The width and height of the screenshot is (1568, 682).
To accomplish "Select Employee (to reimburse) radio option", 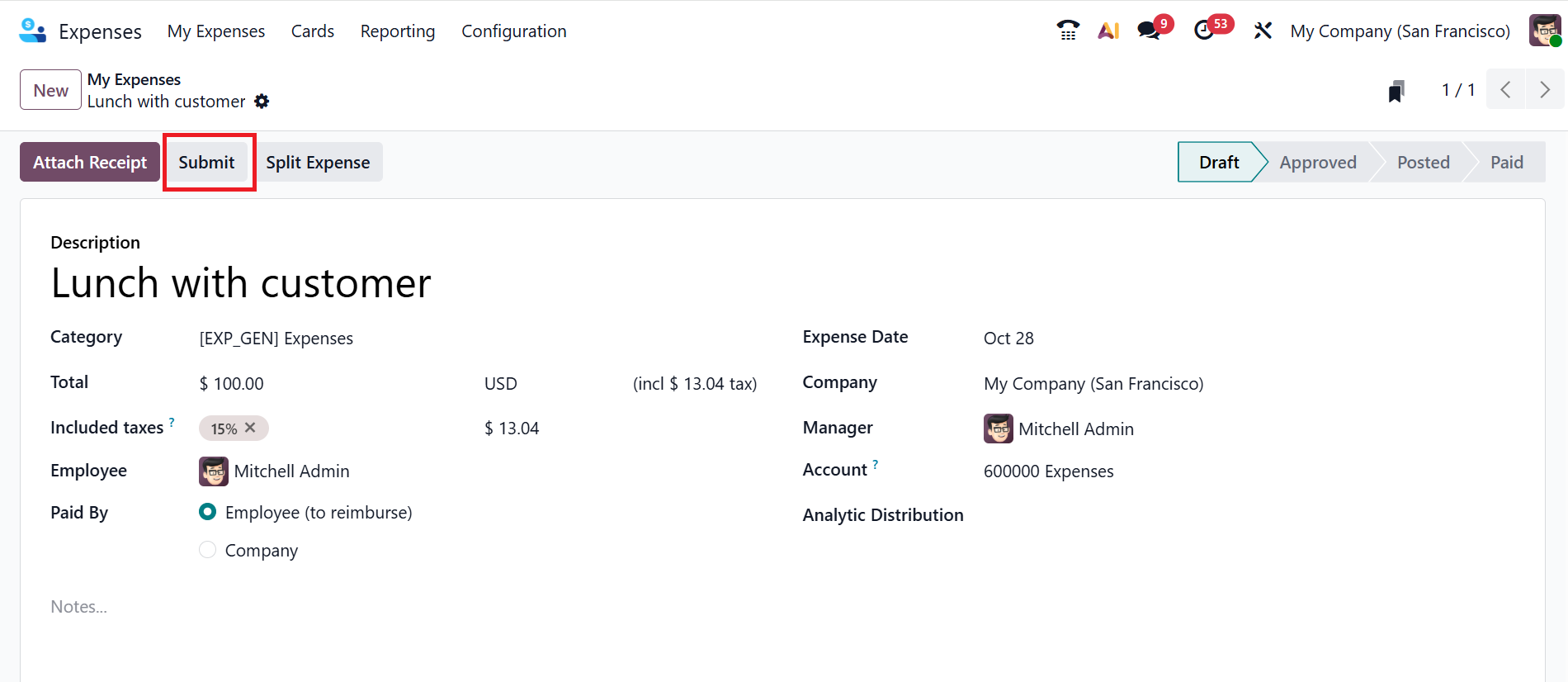I will [208, 512].
